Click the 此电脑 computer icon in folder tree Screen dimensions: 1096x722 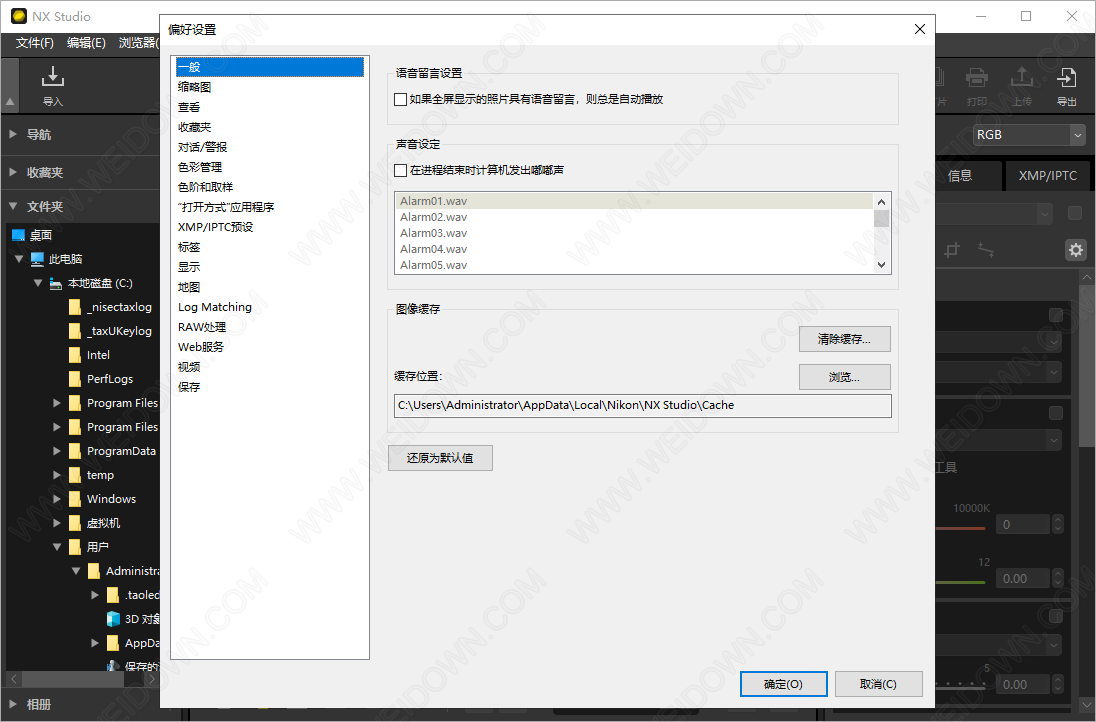pos(38,259)
